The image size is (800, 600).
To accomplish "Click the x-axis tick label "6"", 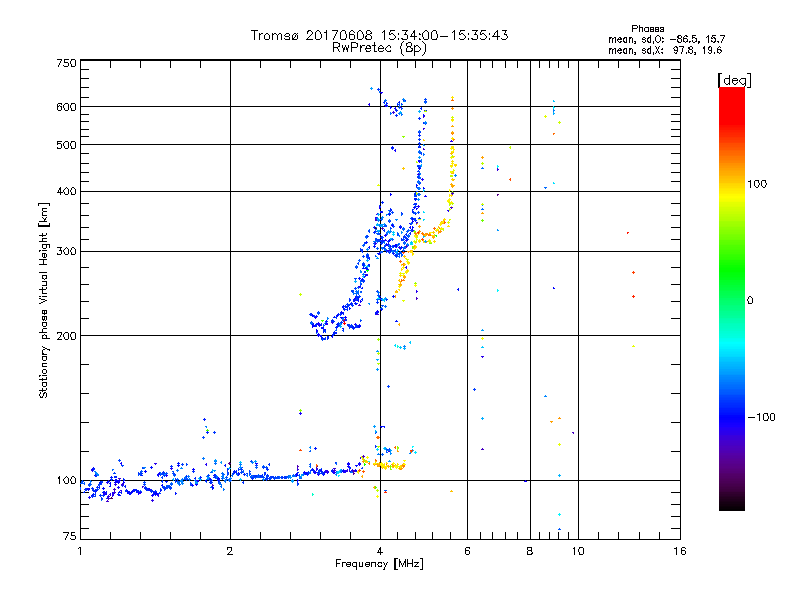I will [x=467, y=551].
